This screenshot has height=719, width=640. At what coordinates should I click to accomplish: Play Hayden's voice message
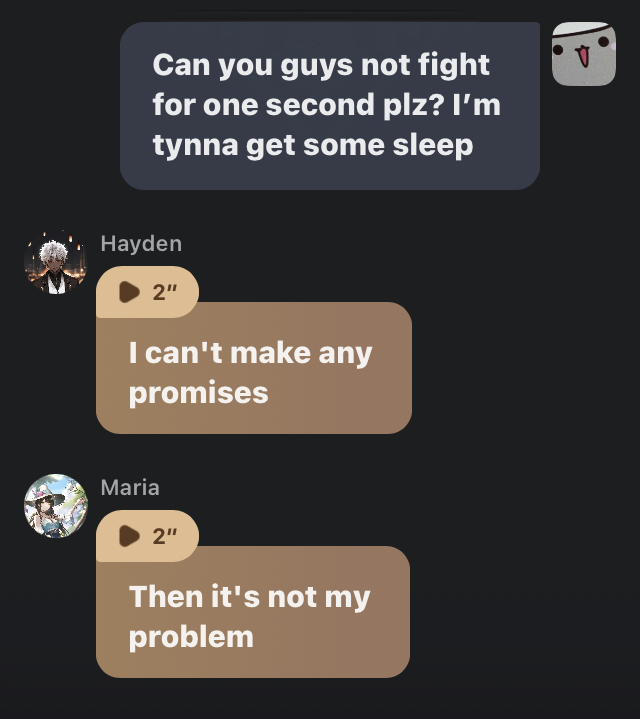(x=129, y=292)
